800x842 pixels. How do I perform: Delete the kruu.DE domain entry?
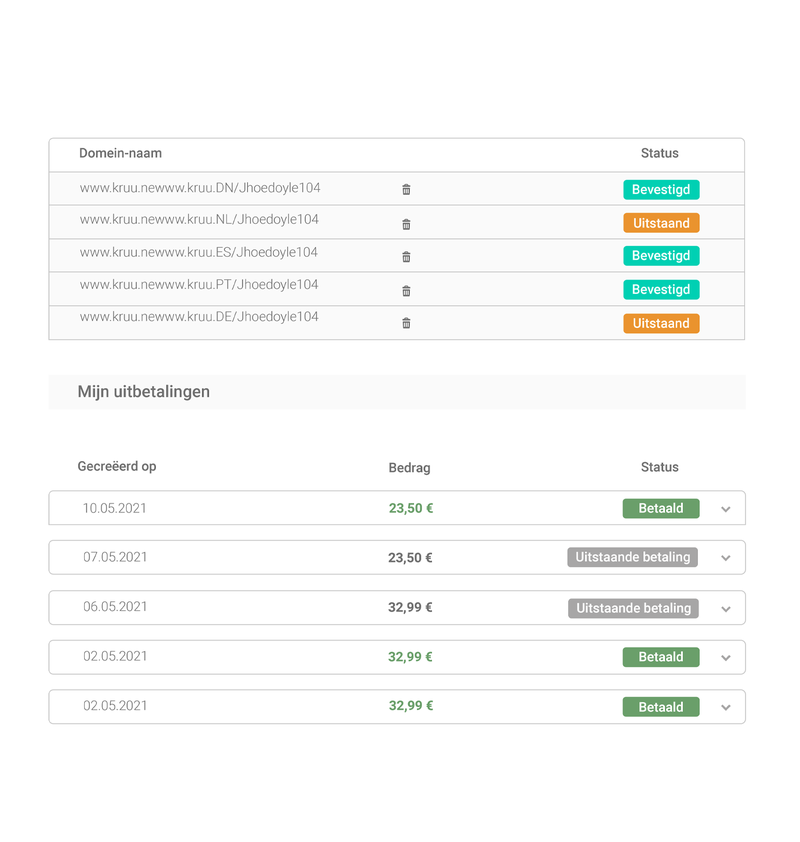coord(406,323)
